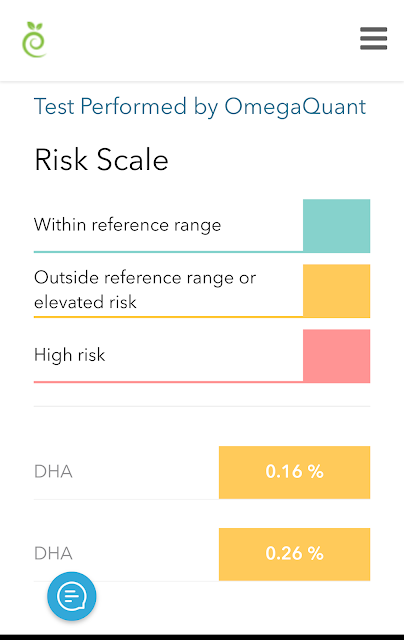Image resolution: width=404 pixels, height=640 pixels.
Task: Click the first DHA row label
Action: pos(53,472)
